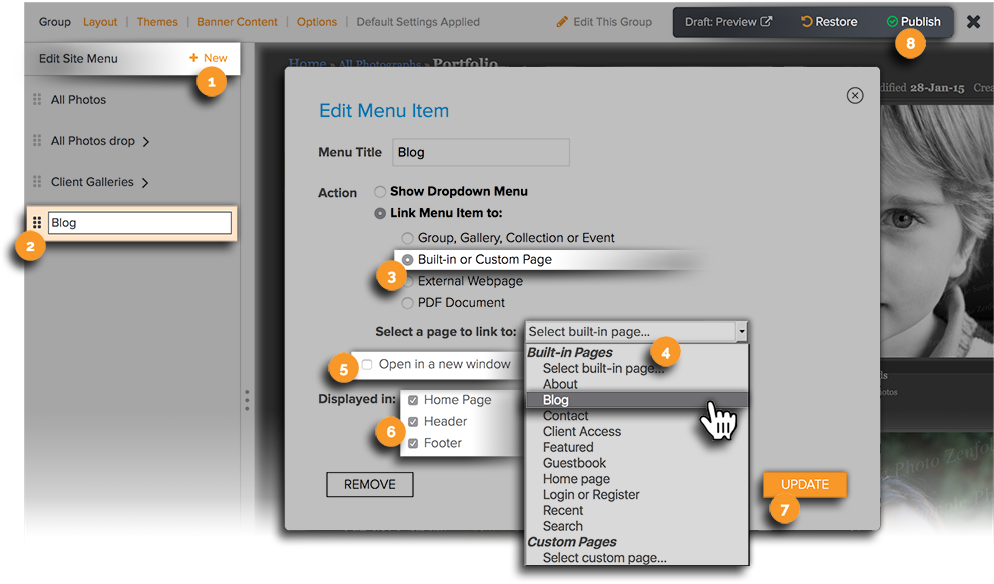
Task: Click the drag handle beside Client Galleries
Action: pyautogui.click(x=37, y=182)
